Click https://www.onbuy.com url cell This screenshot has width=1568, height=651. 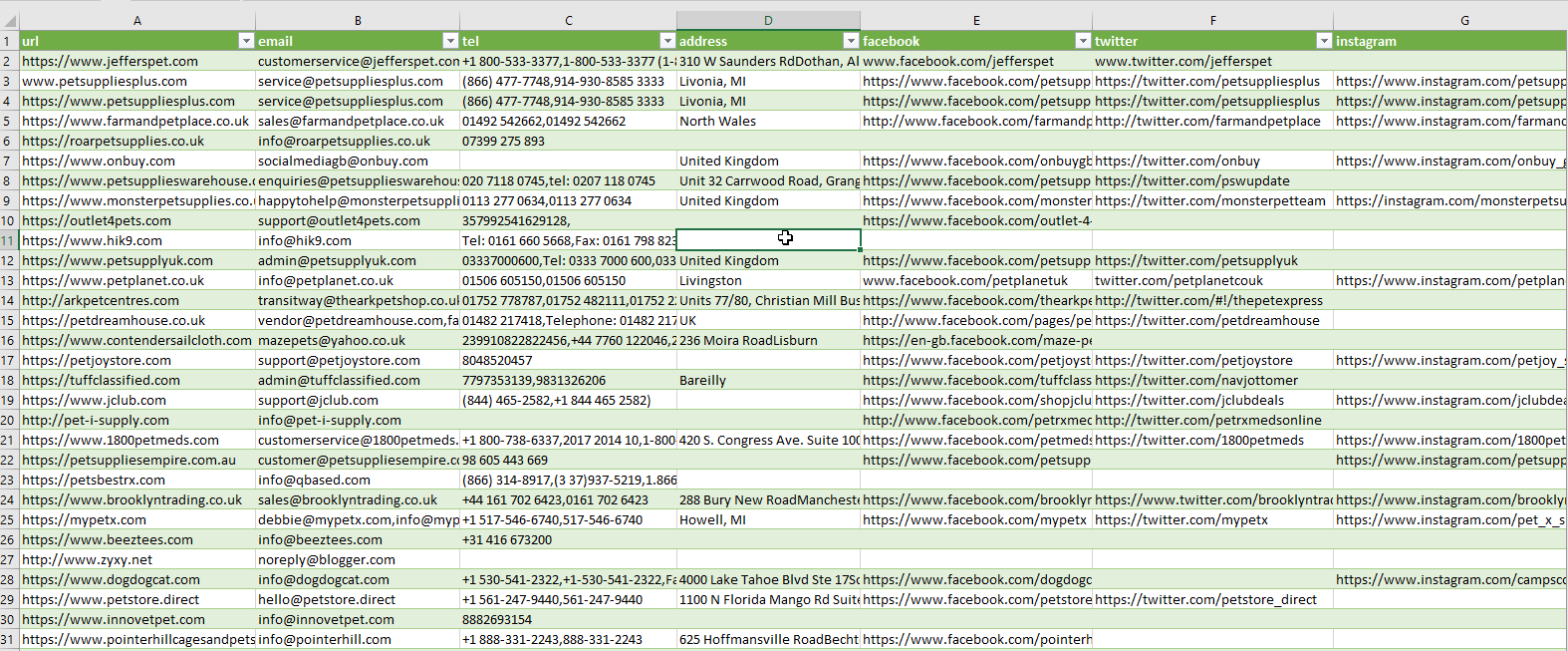137,161
